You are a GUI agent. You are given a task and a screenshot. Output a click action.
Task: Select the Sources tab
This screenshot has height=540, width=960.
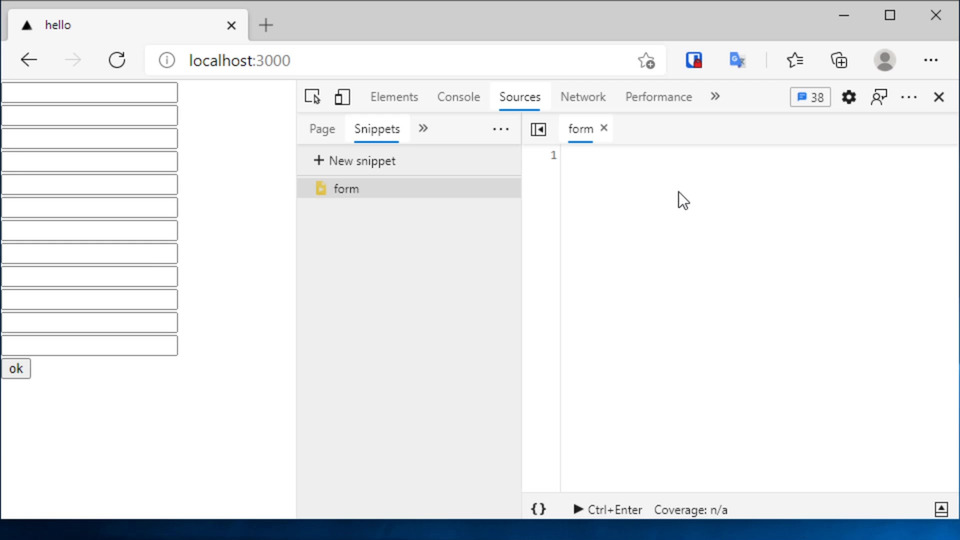pos(520,97)
